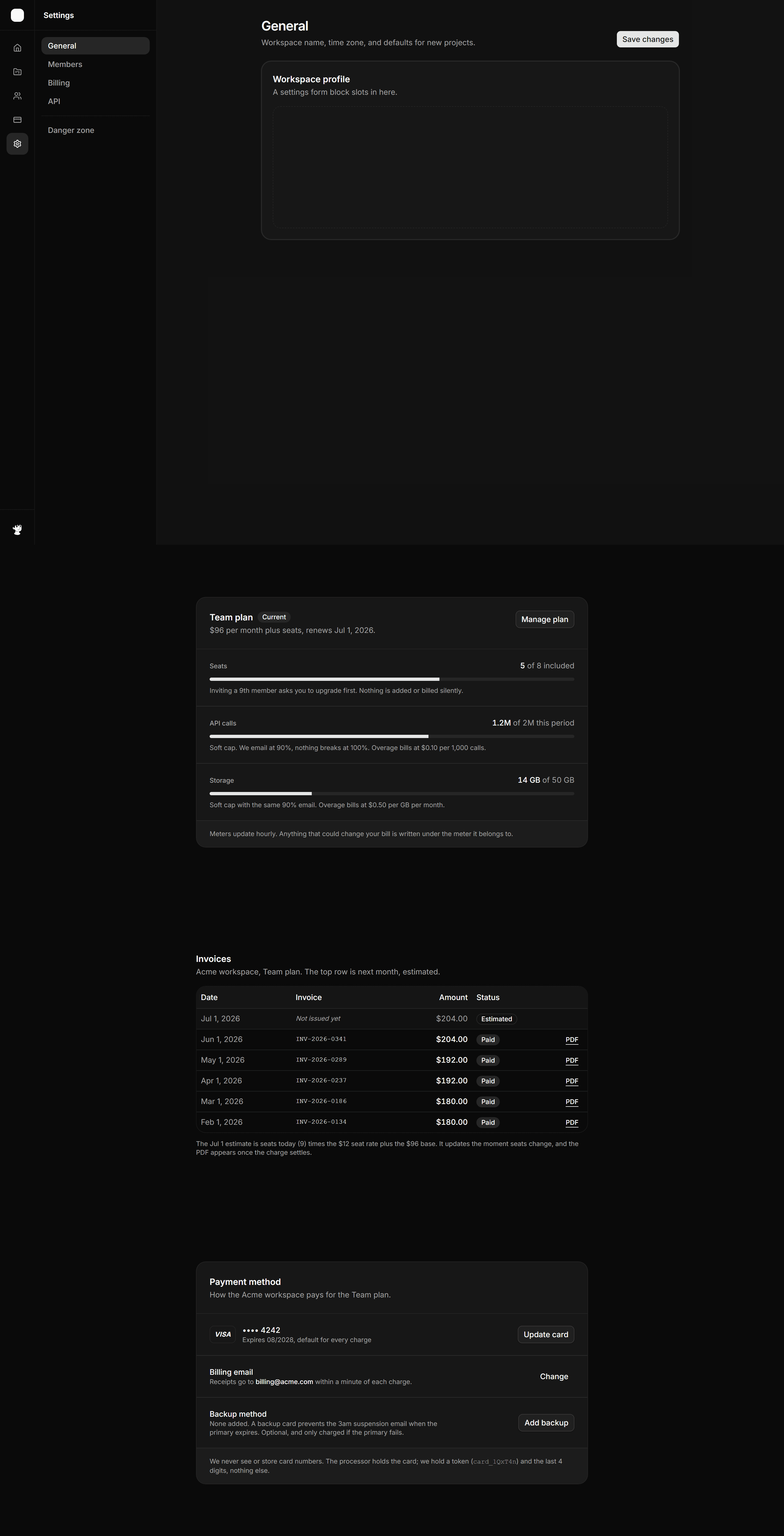Click the Seats usage progress bar

(x=392, y=679)
